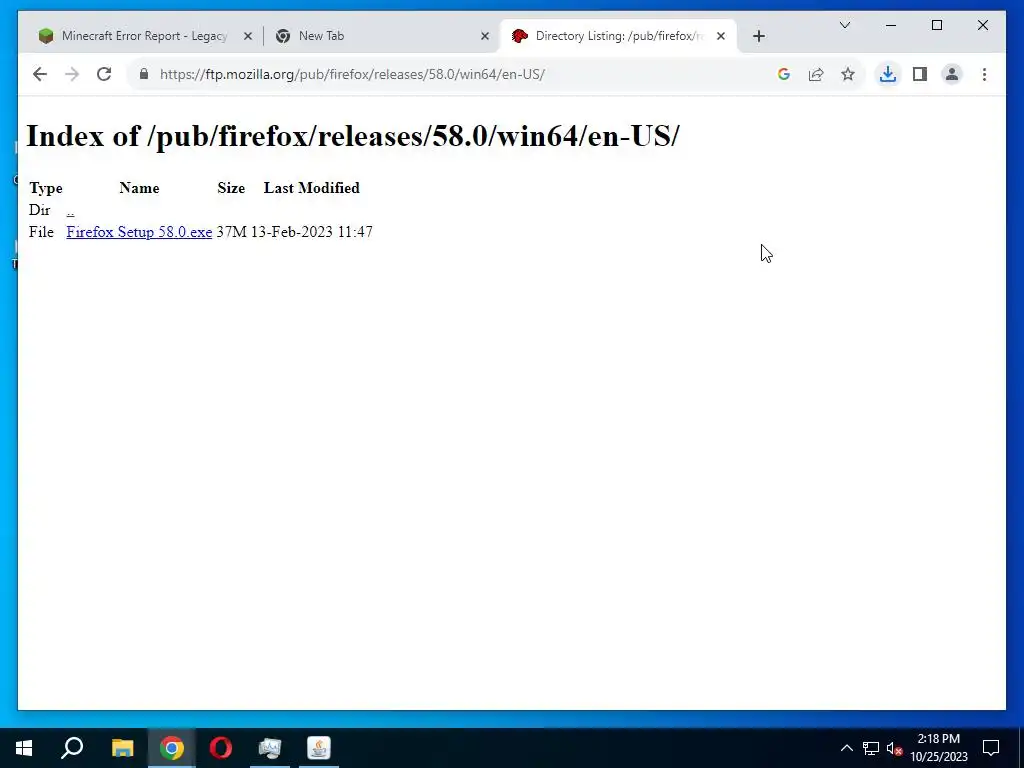The width and height of the screenshot is (1024, 768).
Task: Open the Chrome three-dot menu
Action: click(984, 74)
